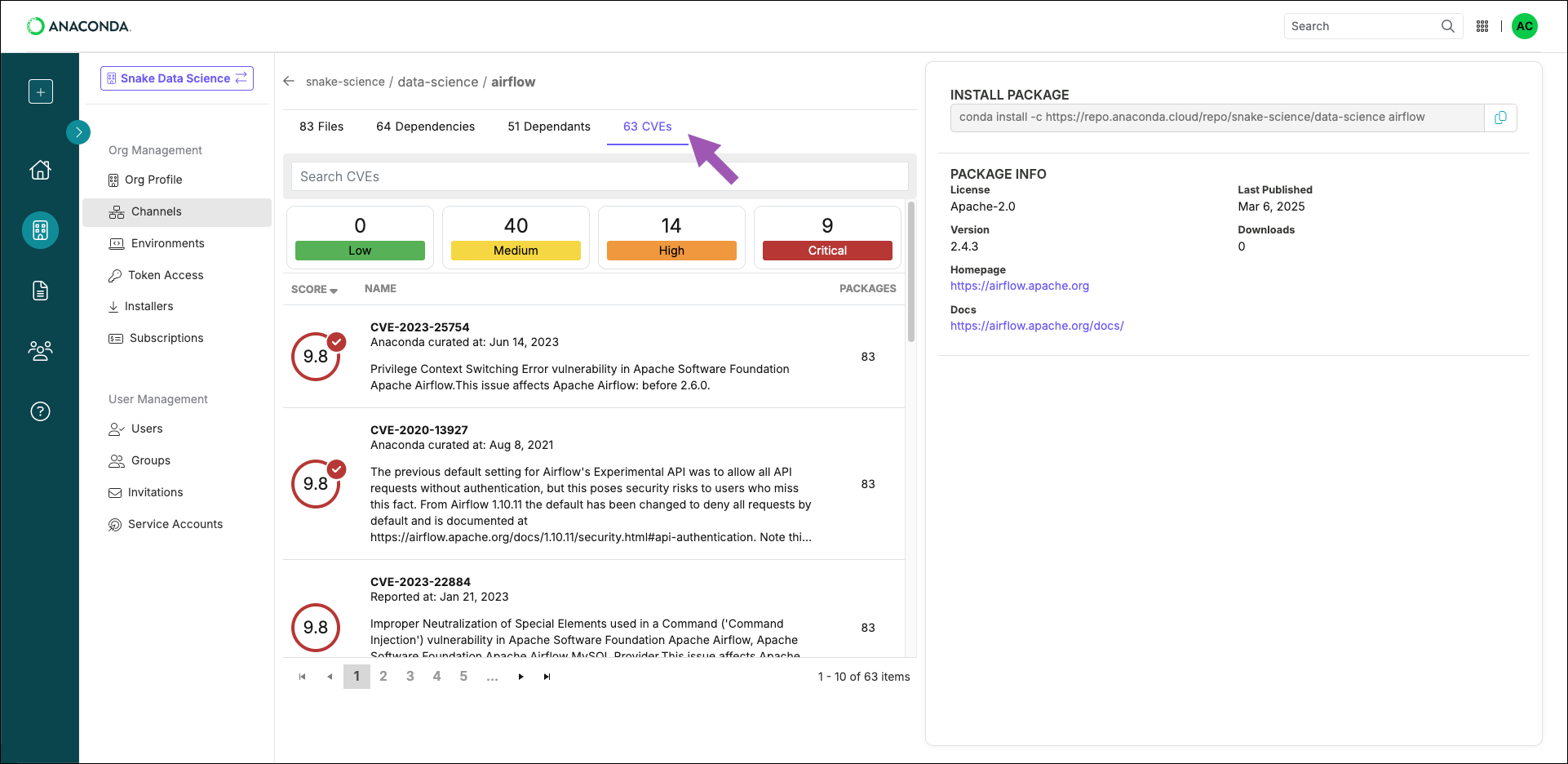Go to page 3 of CVEs
Screen dimensions: 1568x764
410,677
